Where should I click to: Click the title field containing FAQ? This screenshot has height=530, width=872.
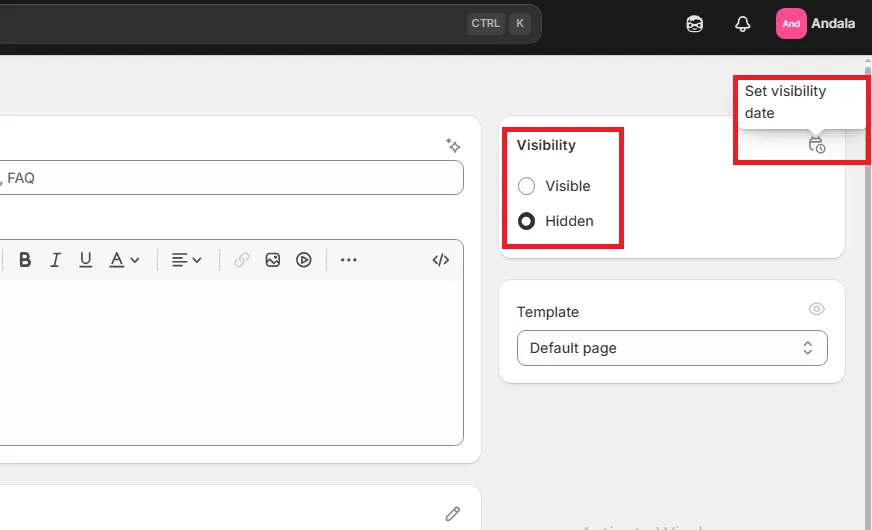click(x=231, y=178)
